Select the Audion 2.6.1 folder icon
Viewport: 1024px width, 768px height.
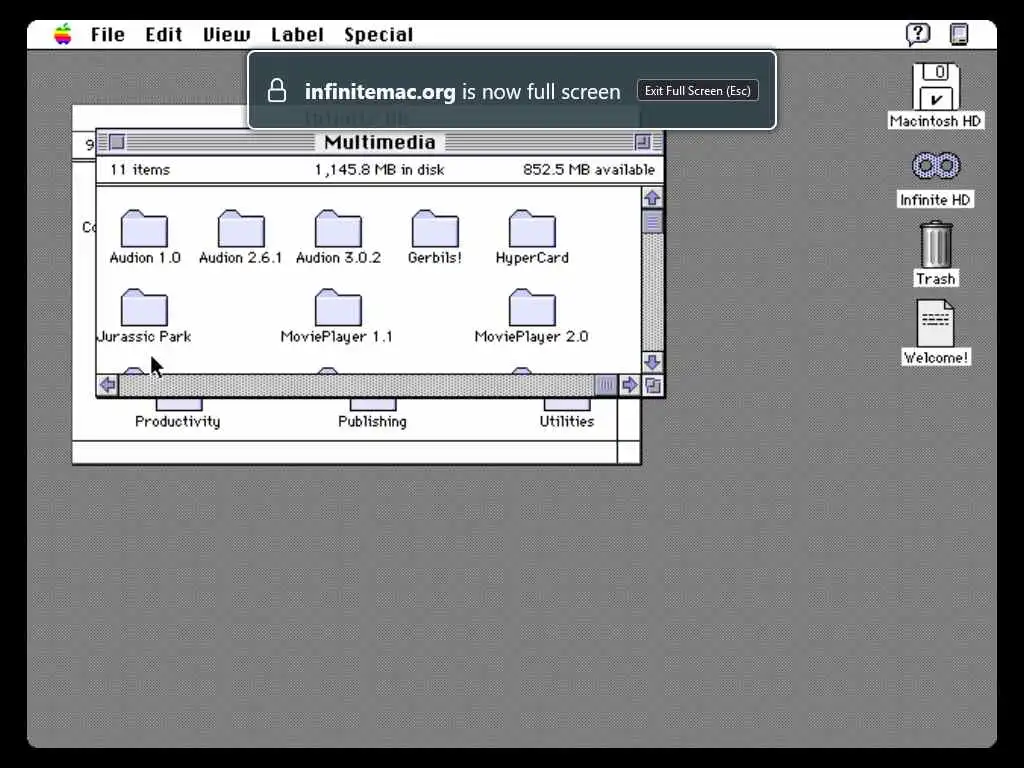point(241,229)
